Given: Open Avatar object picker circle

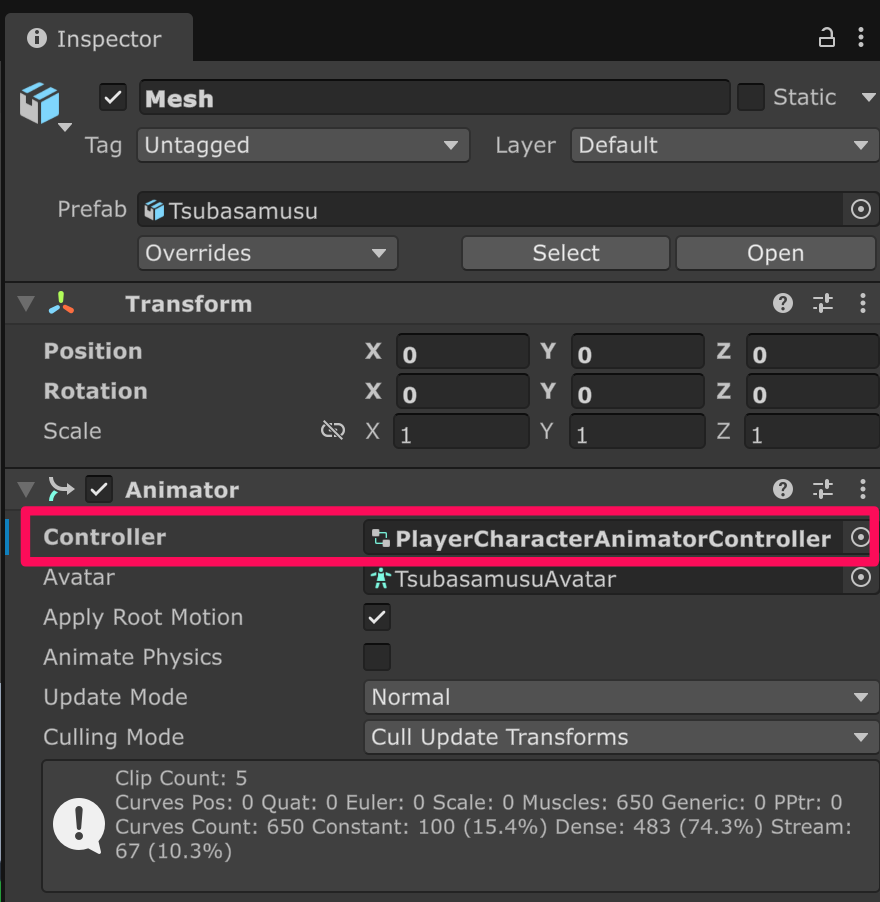Looking at the screenshot, I should click(860, 578).
